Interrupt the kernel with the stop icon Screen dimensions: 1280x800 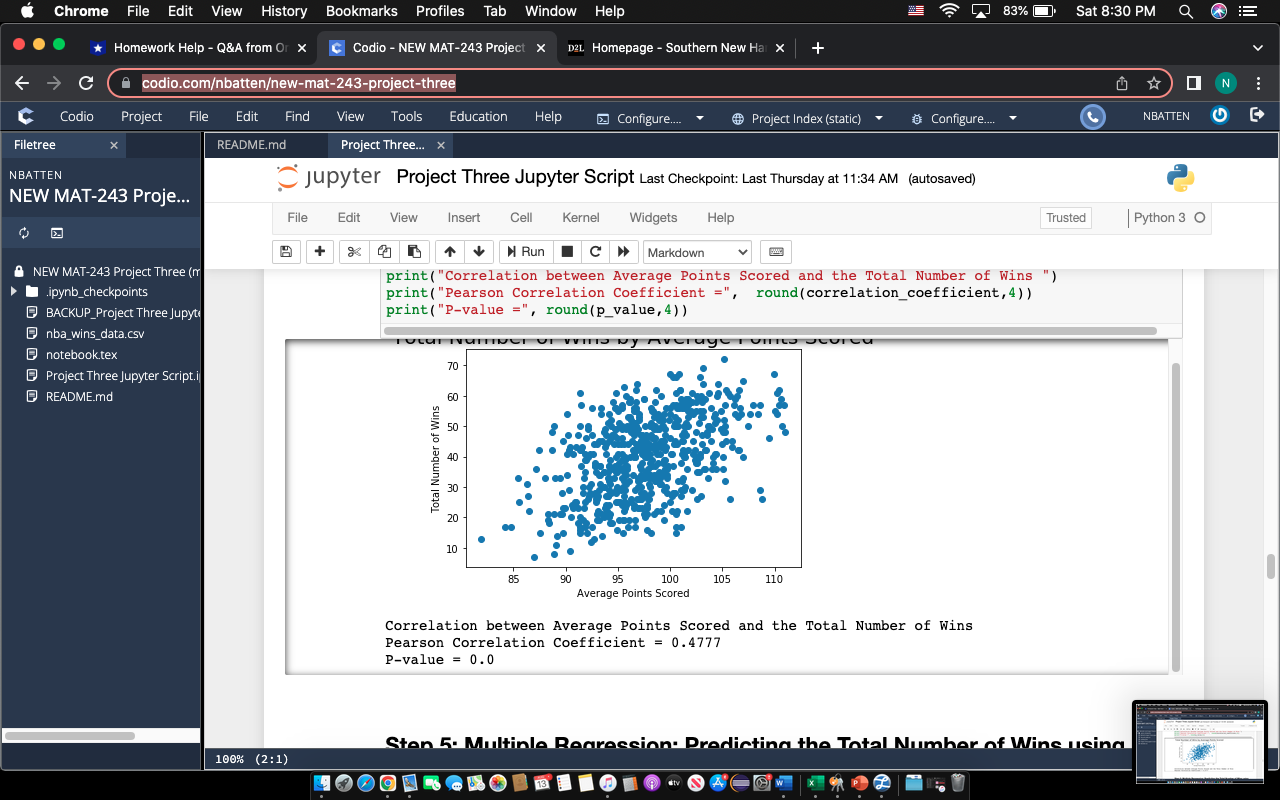pyautogui.click(x=565, y=251)
